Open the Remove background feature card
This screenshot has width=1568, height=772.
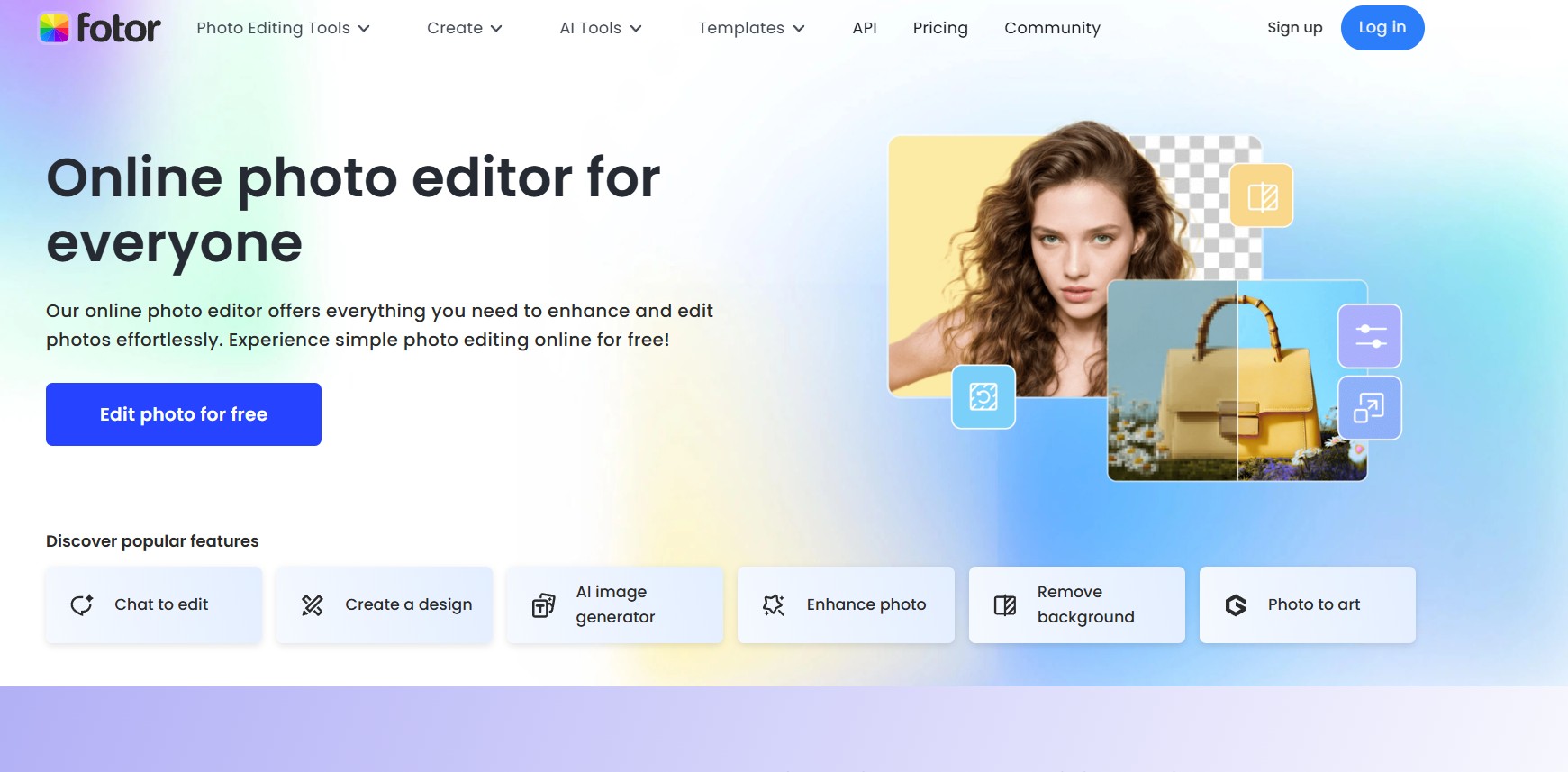1077,605
